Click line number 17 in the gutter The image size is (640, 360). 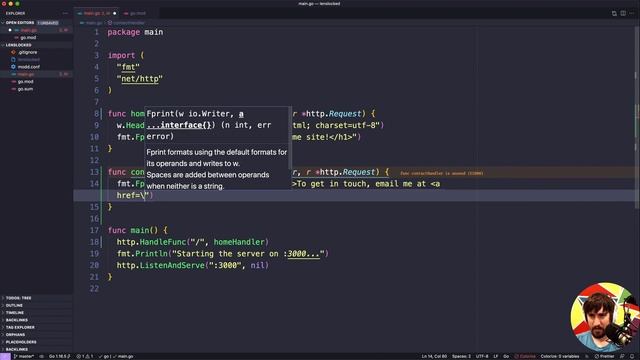coord(94,230)
